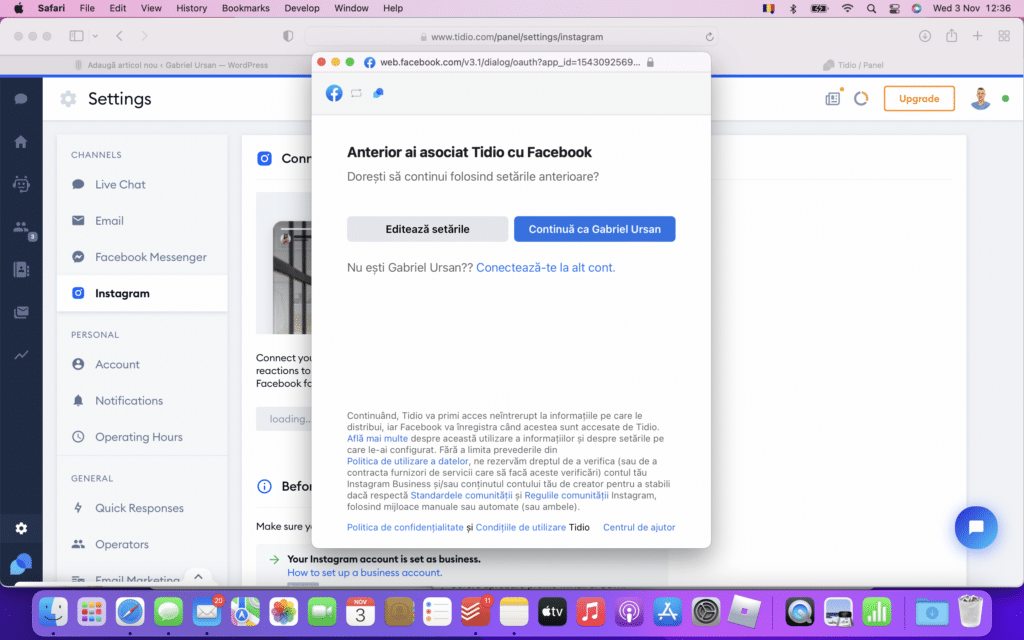Viewport: 1024px width, 640px height.
Task: Open the Develop menu
Action: click(x=302, y=8)
